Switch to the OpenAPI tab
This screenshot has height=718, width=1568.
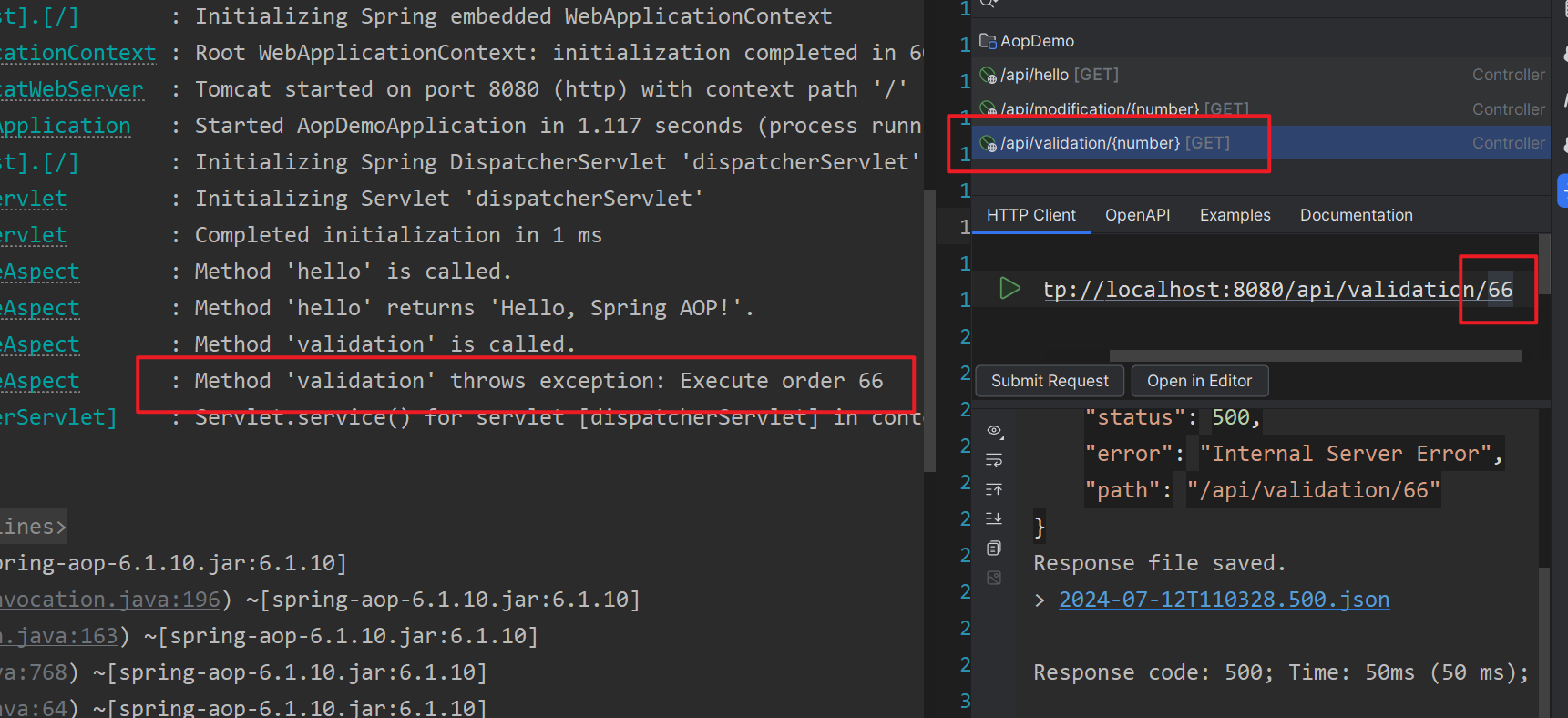coord(1137,215)
